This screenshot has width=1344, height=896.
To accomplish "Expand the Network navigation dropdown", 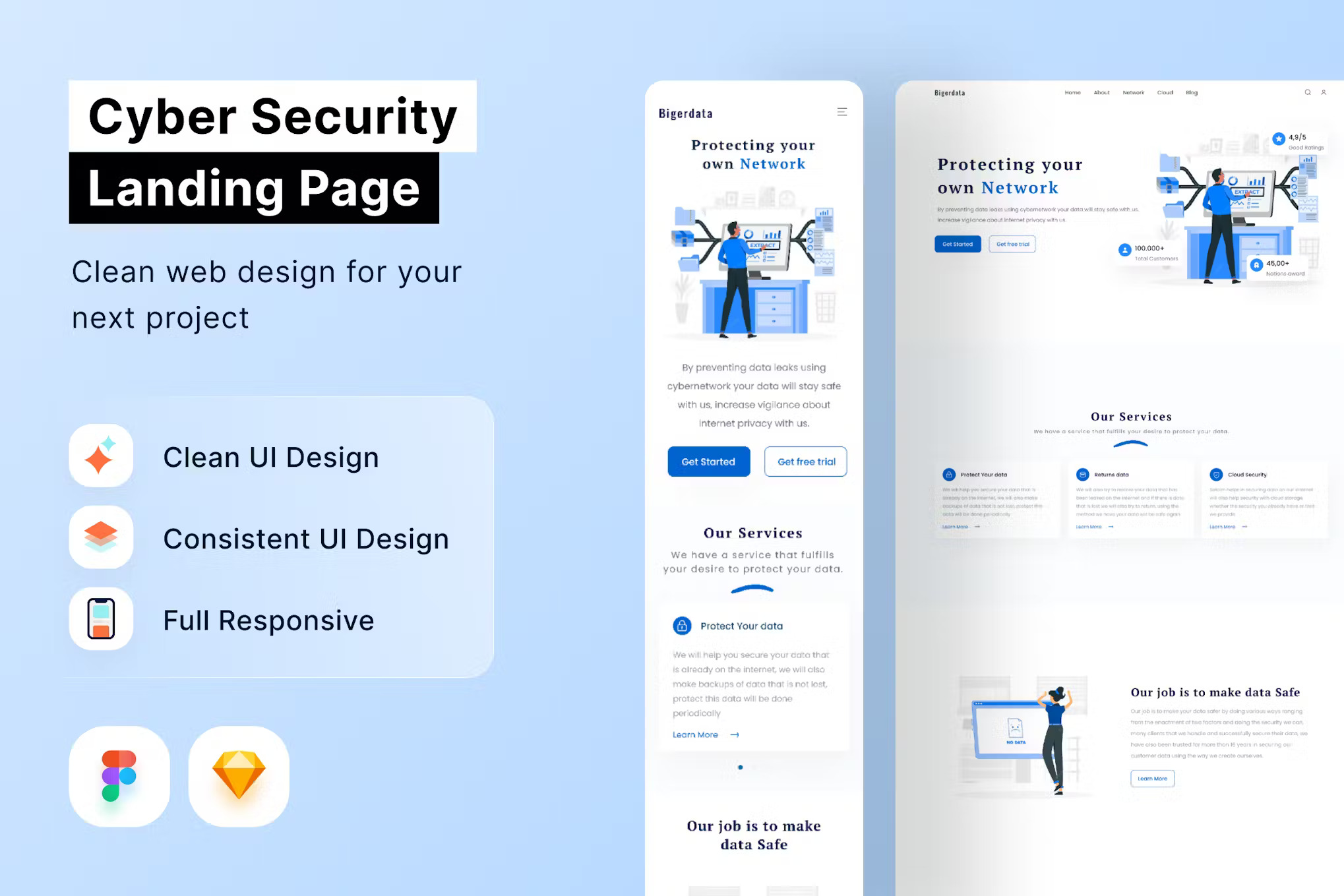I will pos(1133,92).
